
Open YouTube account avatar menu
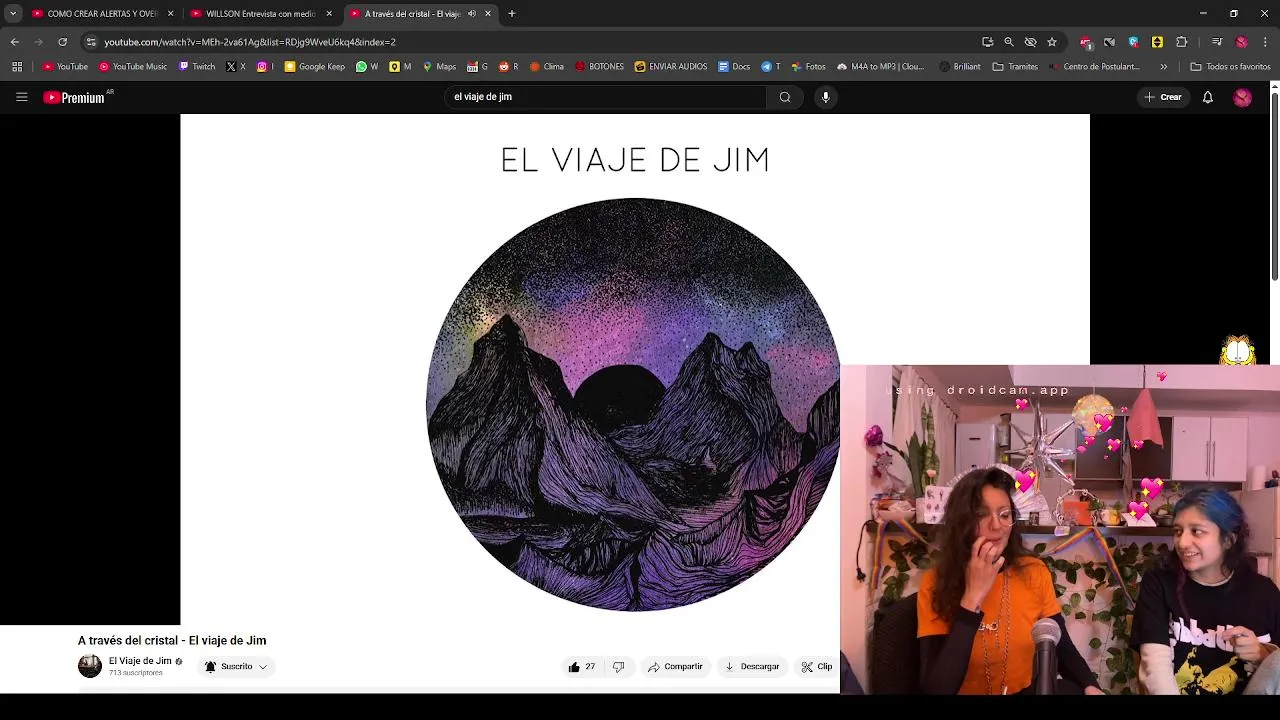pos(1242,97)
